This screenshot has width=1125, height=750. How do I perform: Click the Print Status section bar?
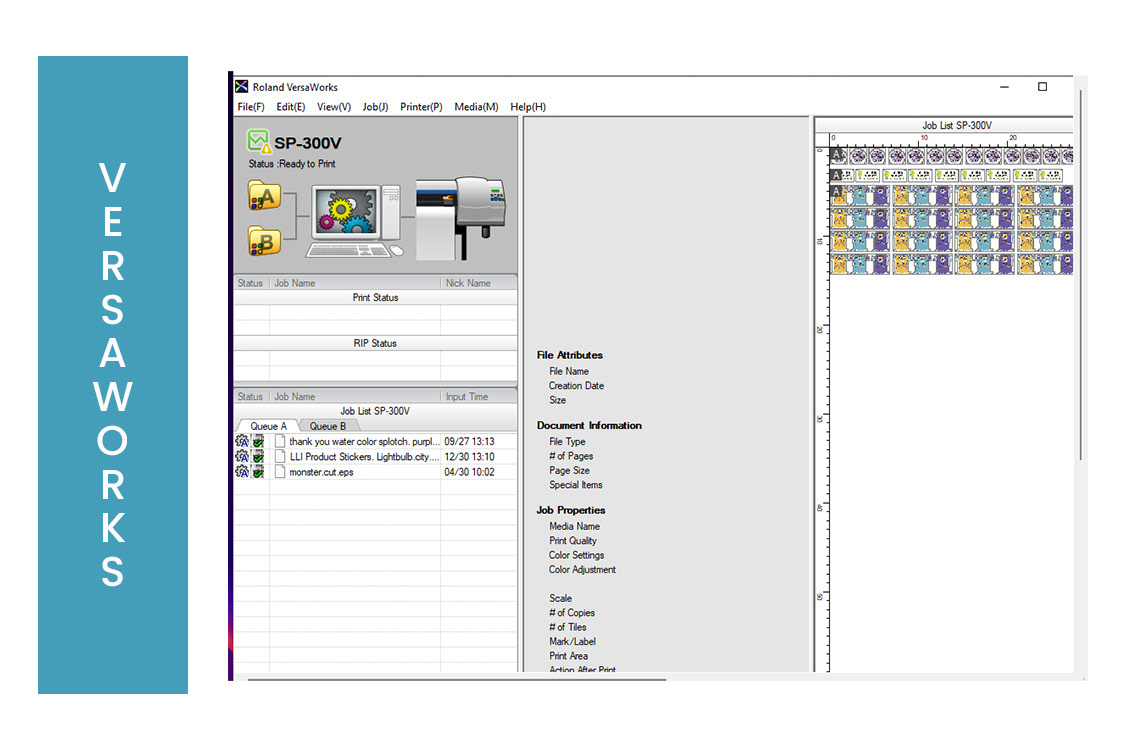point(375,297)
